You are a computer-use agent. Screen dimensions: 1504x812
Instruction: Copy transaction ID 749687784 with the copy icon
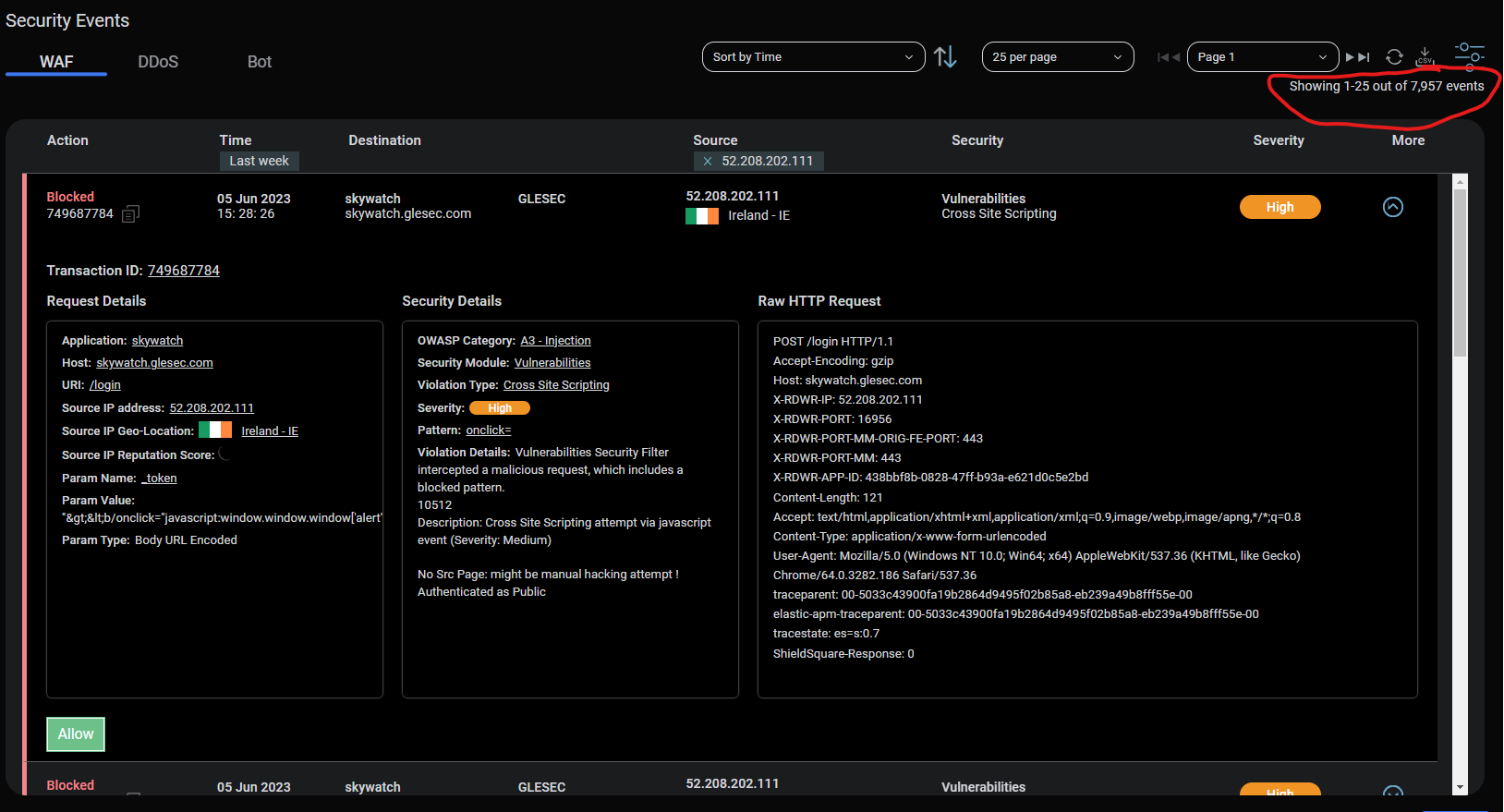click(130, 214)
